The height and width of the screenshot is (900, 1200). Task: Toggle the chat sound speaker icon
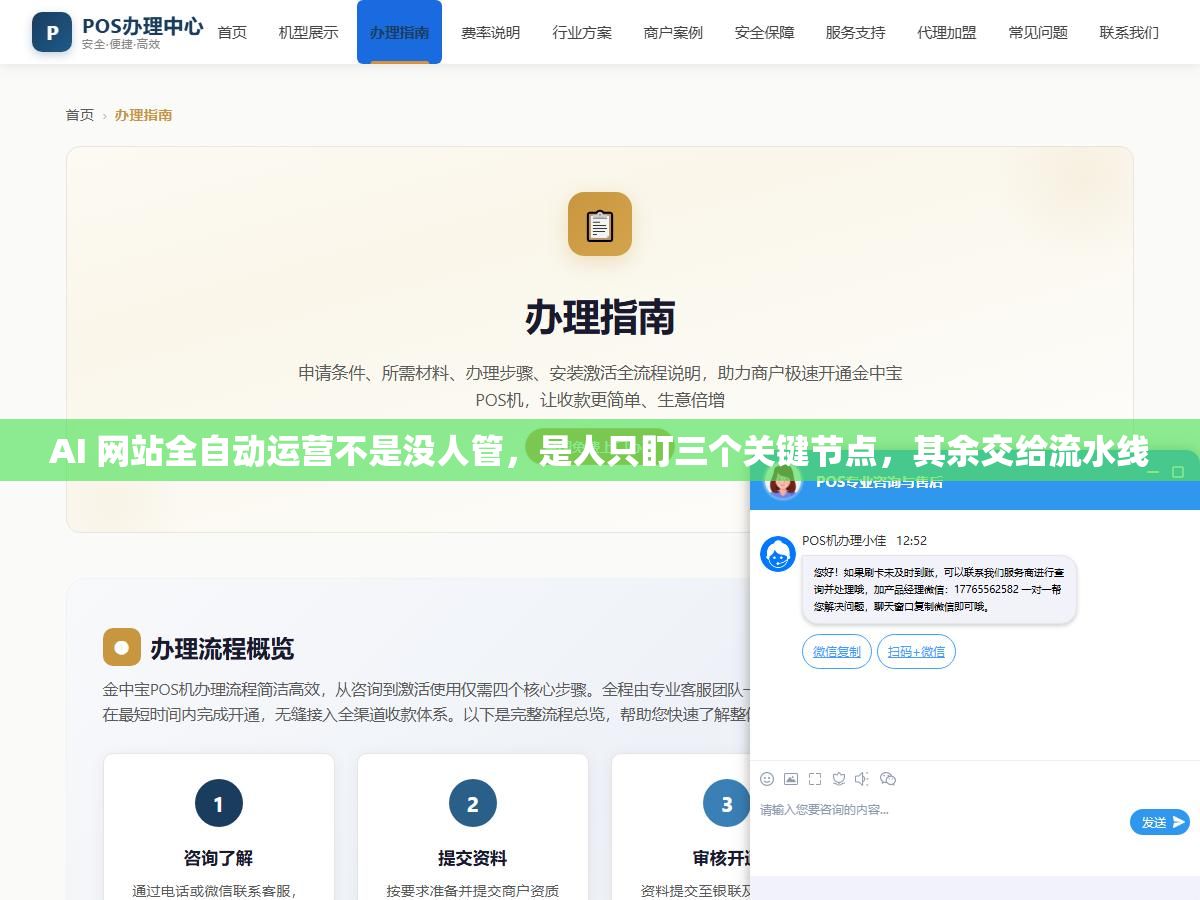(863, 778)
